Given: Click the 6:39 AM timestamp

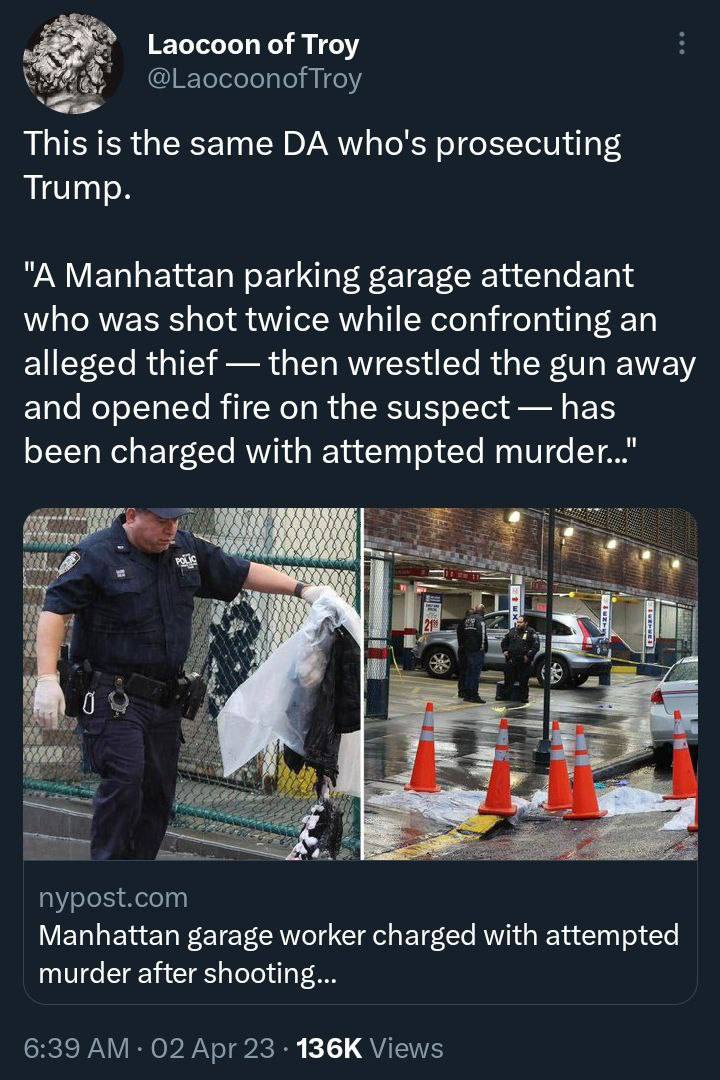Looking at the screenshot, I should (x=76, y=1048).
